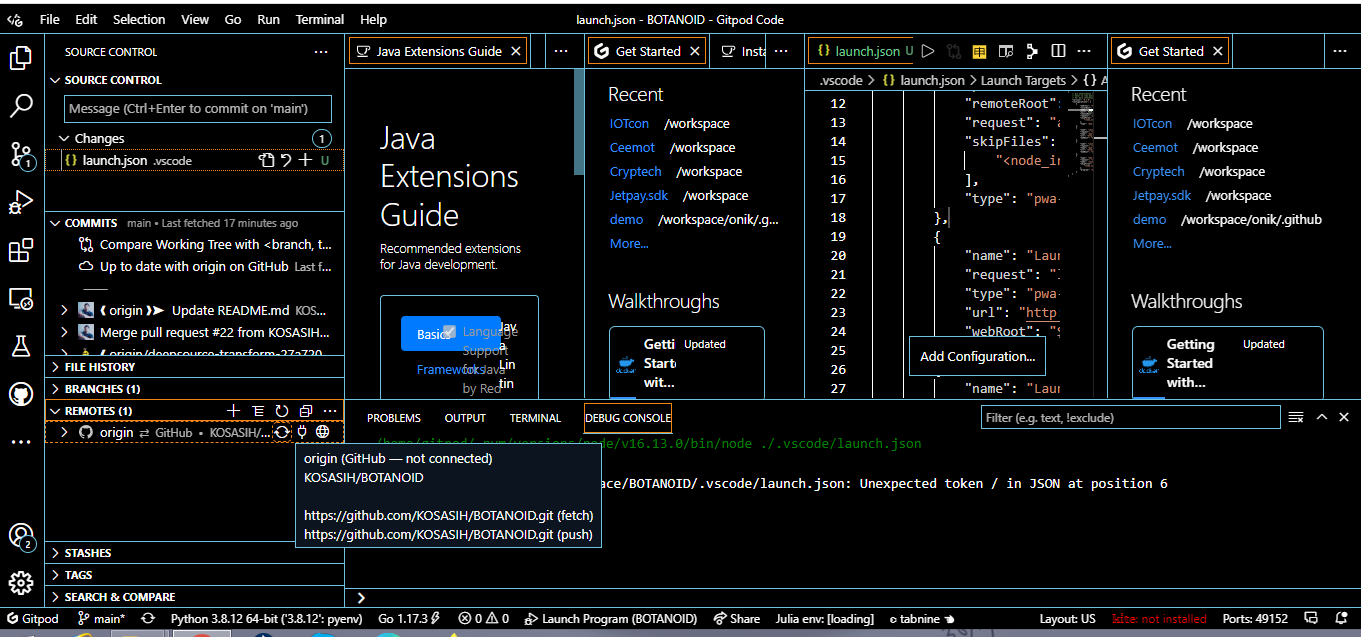
Task: Select the Debug Console tab
Action: pos(628,418)
